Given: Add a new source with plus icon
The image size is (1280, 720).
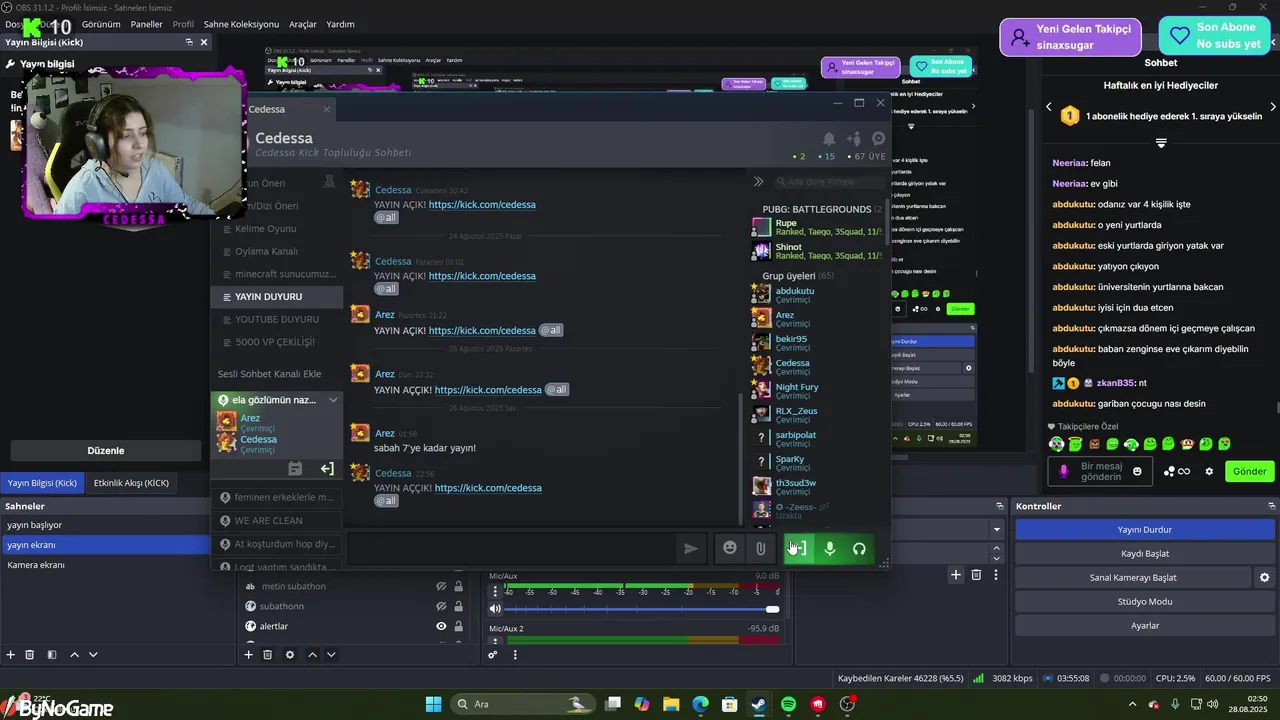Looking at the screenshot, I should click(x=248, y=655).
